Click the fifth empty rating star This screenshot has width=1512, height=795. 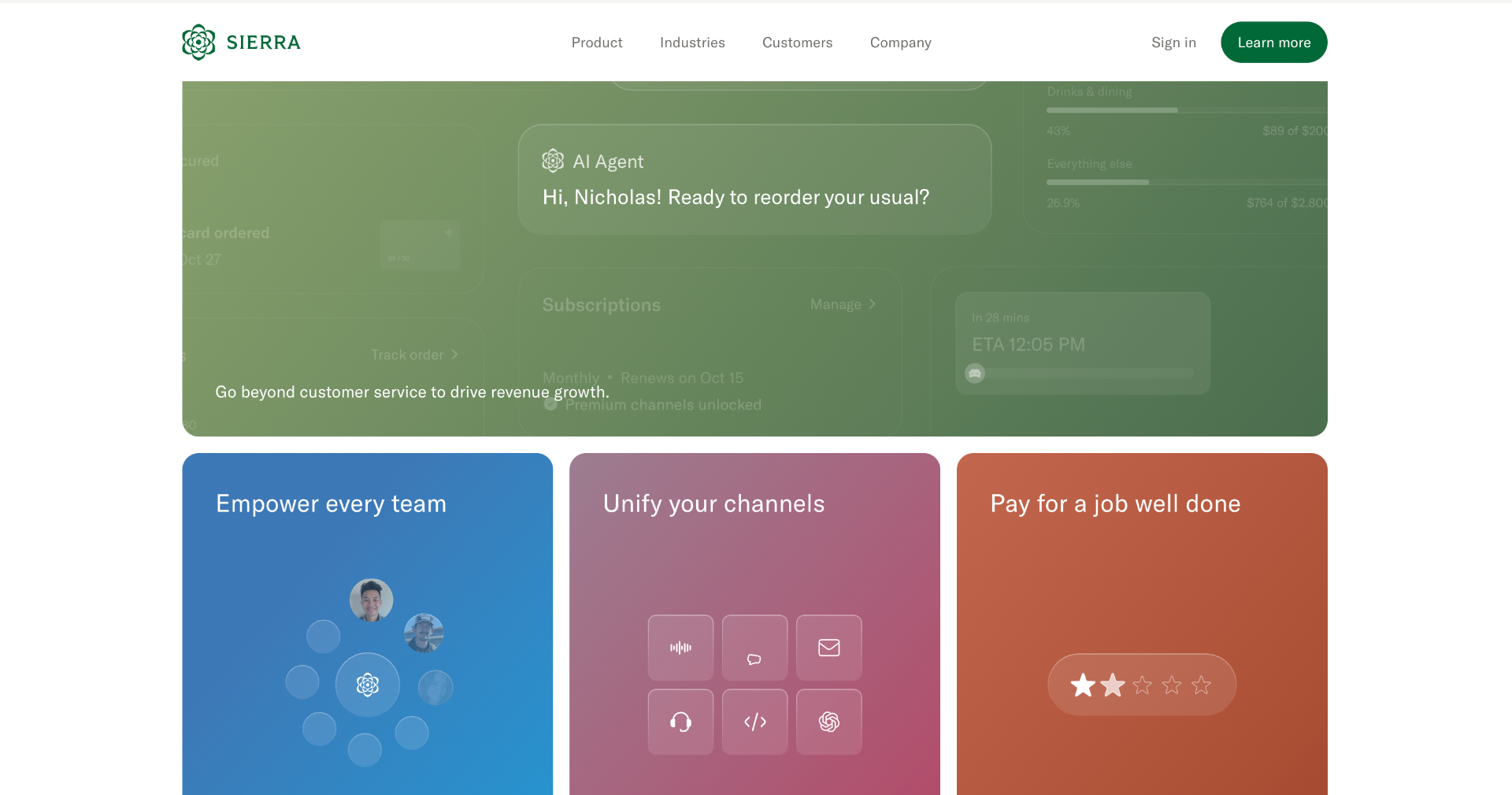pyautogui.click(x=1201, y=685)
